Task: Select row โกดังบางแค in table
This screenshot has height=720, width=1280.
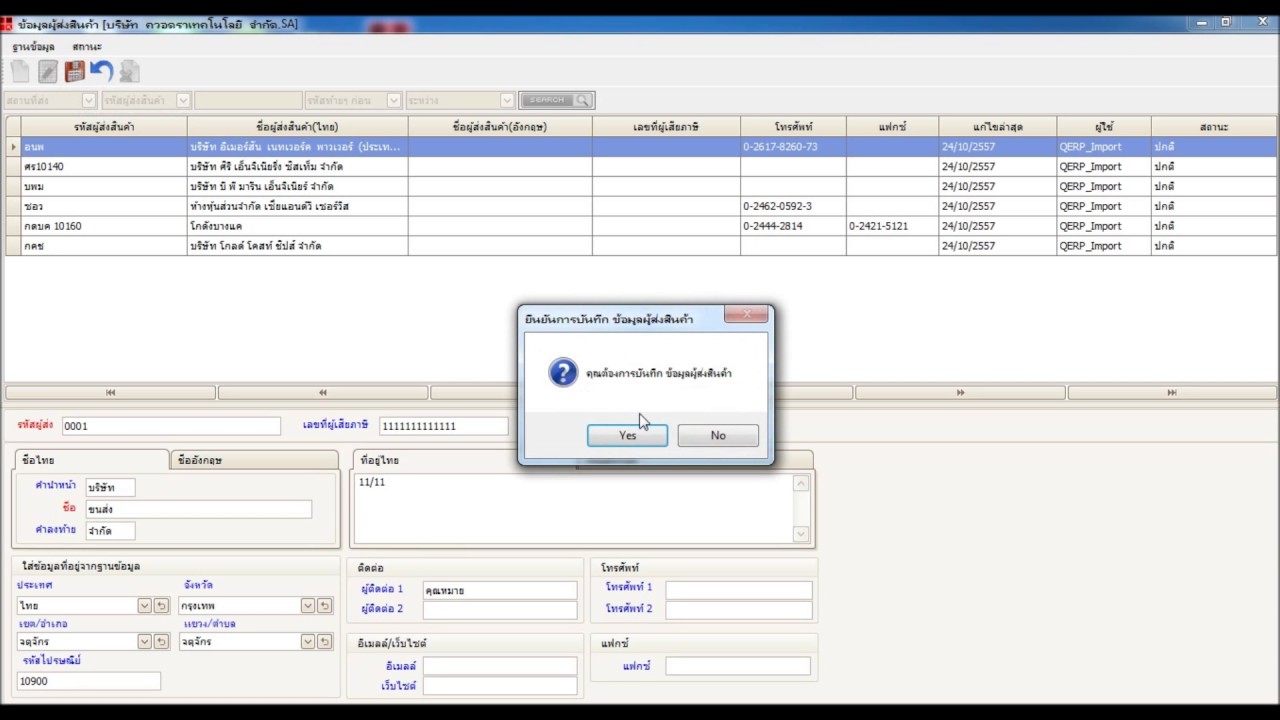Action: [x=641, y=226]
